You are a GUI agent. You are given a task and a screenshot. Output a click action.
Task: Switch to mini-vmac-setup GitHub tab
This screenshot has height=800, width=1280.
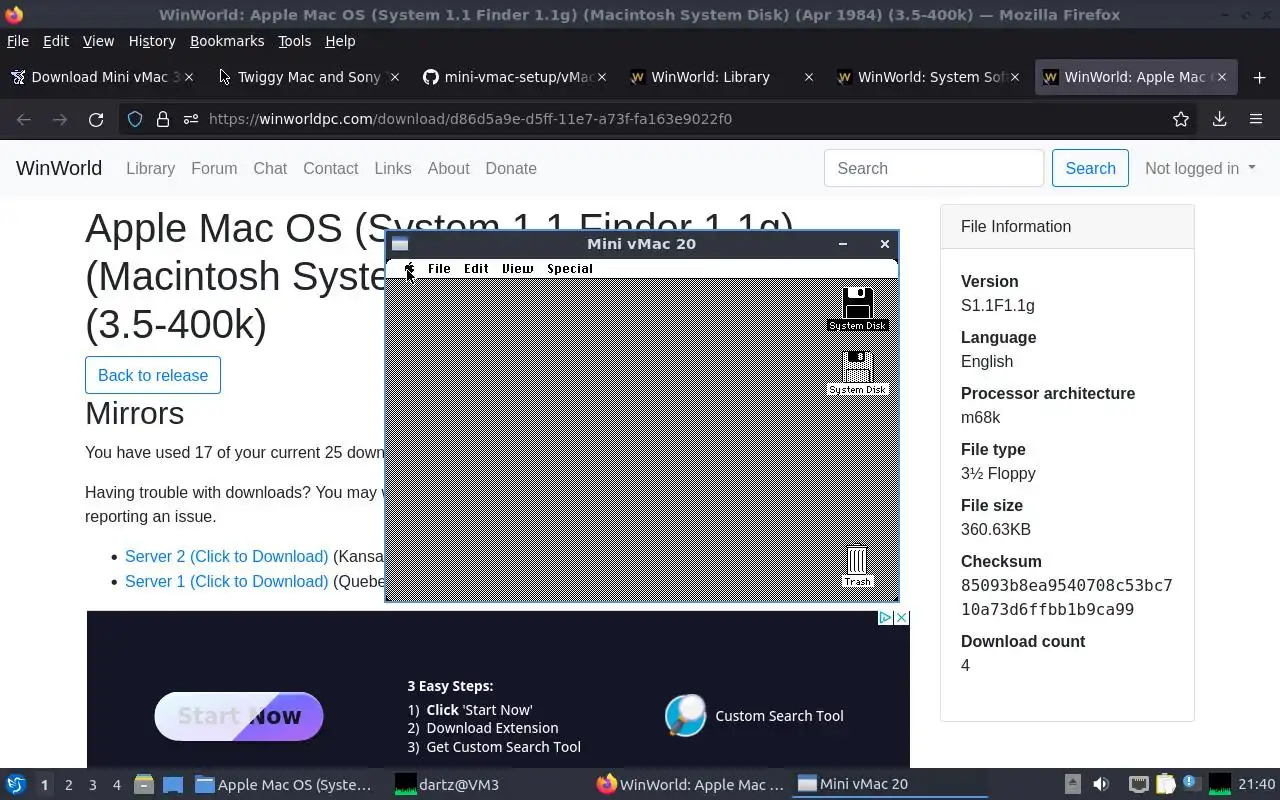[515, 77]
